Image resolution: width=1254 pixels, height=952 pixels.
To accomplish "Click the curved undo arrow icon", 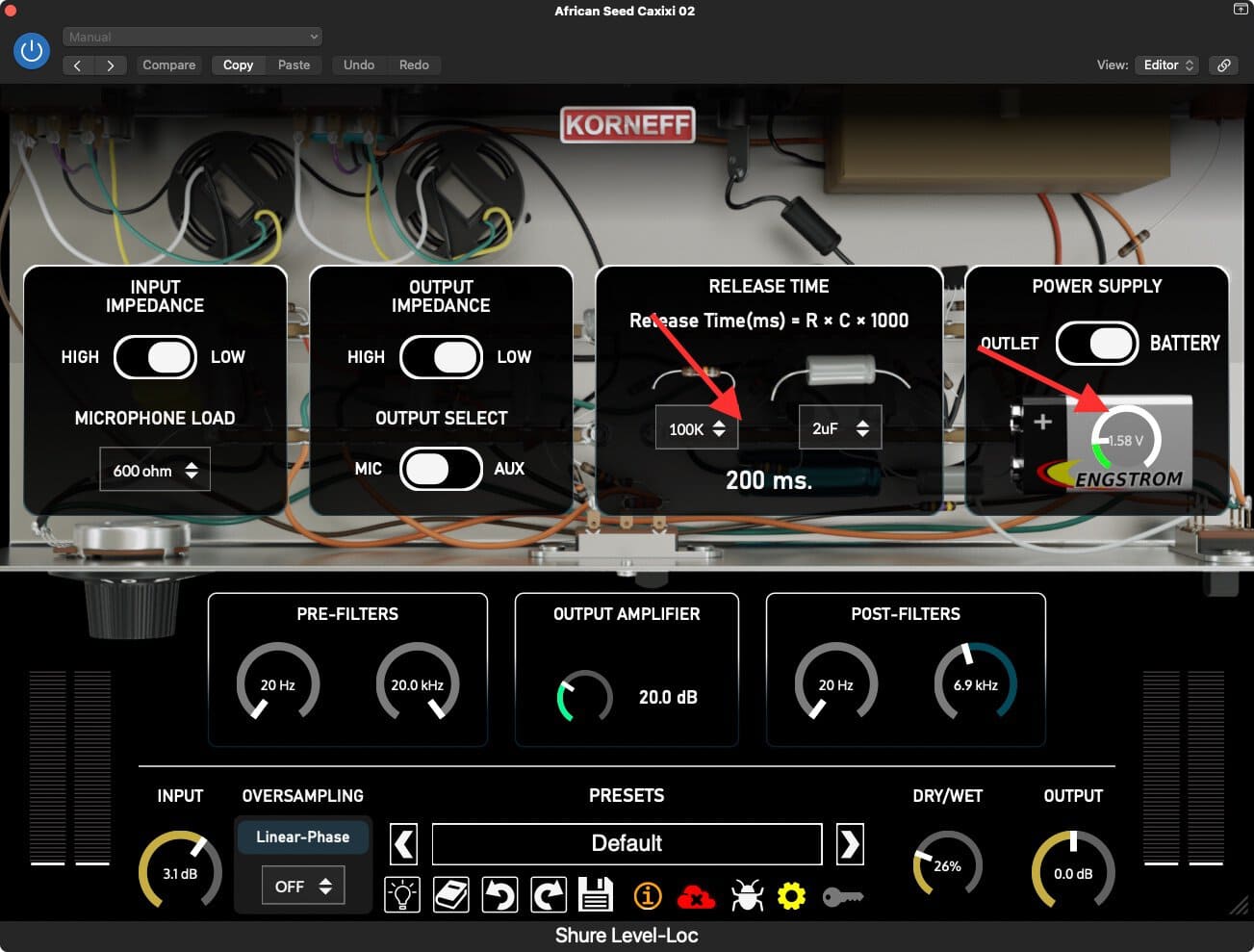I will [499, 895].
